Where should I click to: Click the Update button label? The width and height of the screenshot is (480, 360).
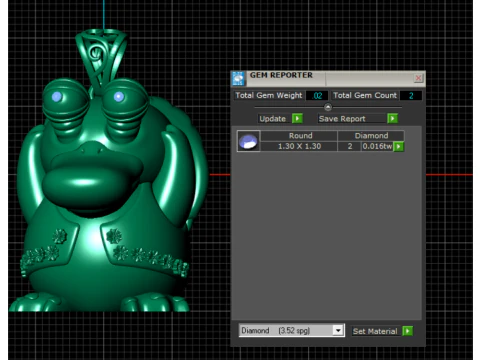[273, 119]
